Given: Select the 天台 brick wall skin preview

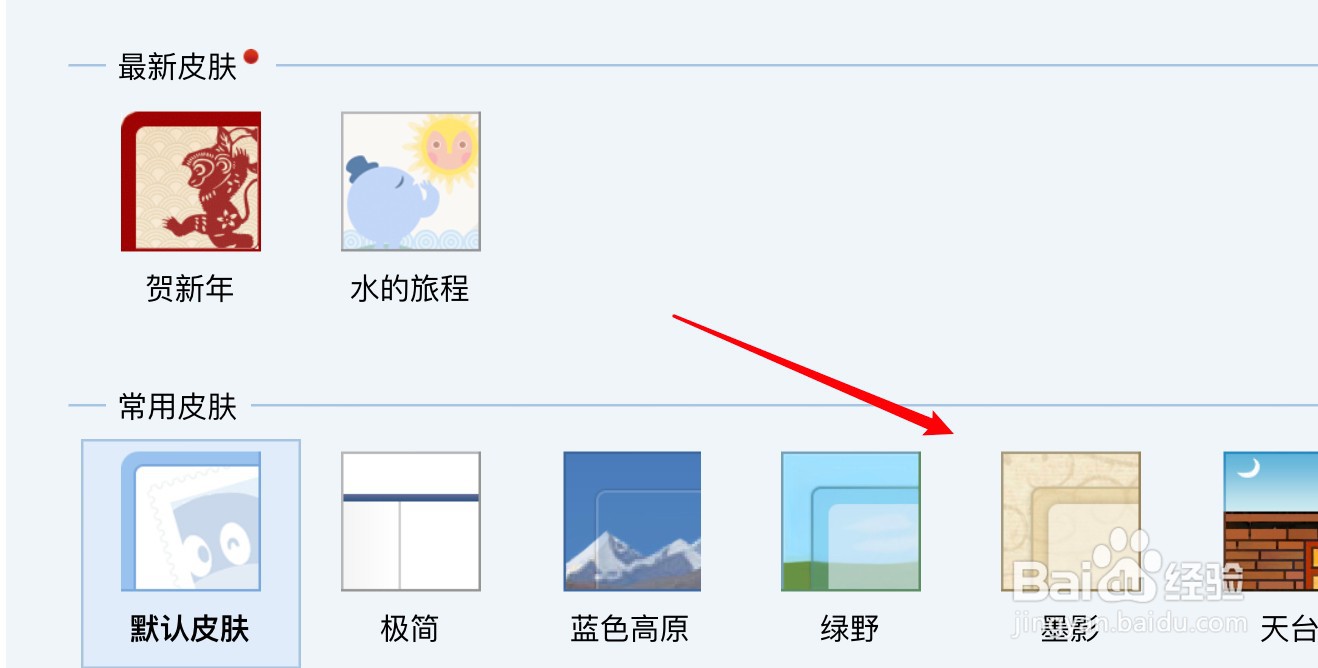Looking at the screenshot, I should pyautogui.click(x=1270, y=521).
